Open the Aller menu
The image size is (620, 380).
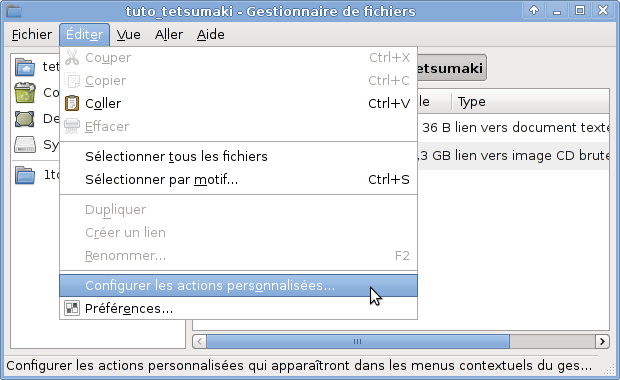169,35
